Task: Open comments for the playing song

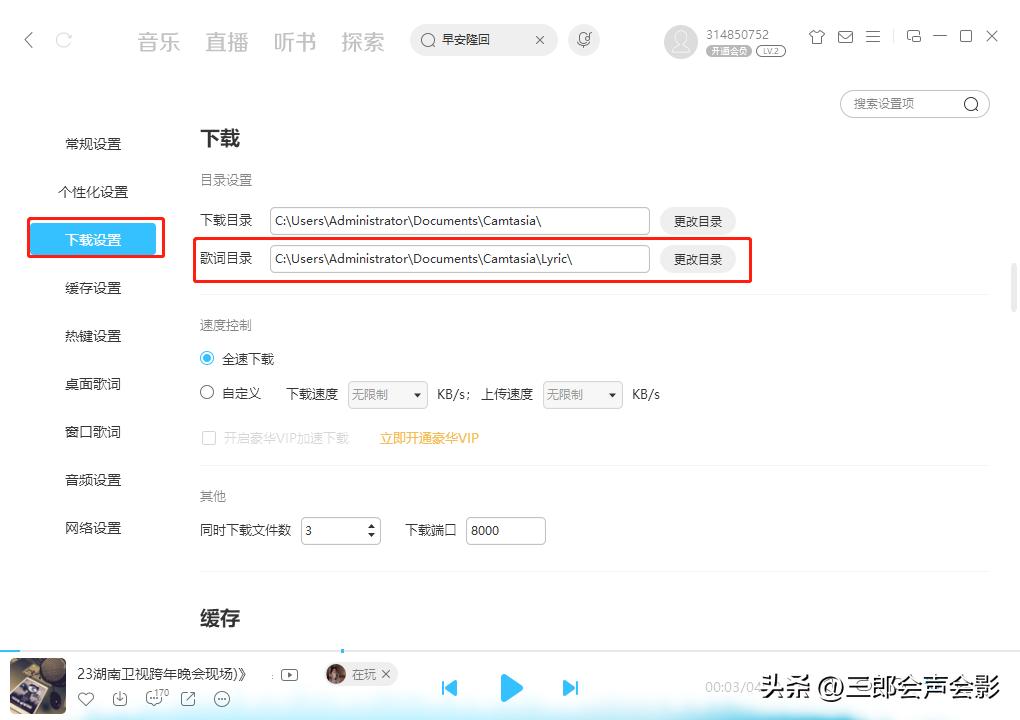Action: click(155, 699)
